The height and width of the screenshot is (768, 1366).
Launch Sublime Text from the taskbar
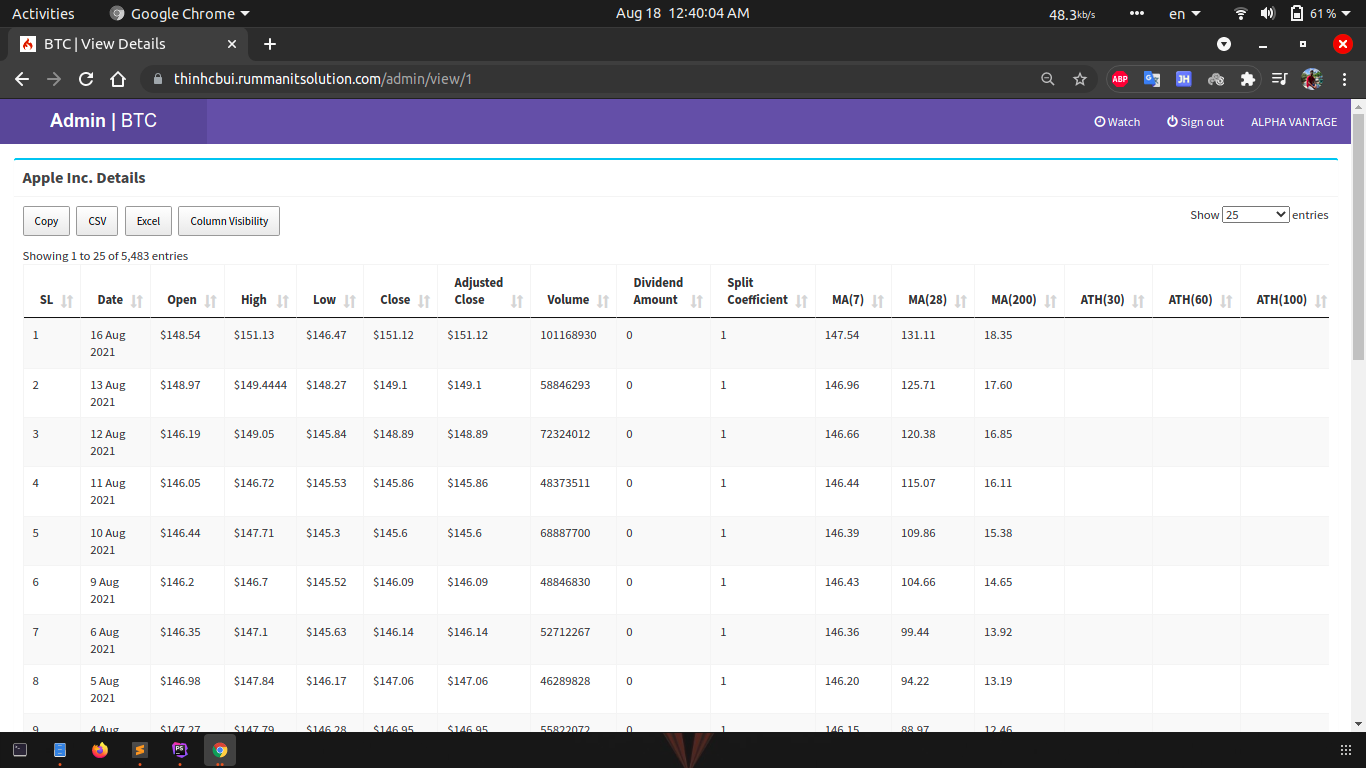click(x=140, y=750)
